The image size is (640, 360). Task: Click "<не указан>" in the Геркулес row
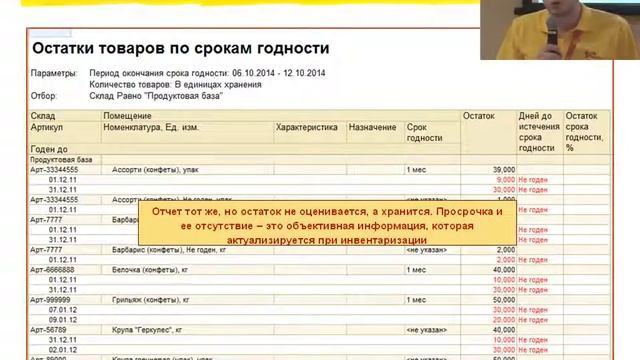point(427,330)
